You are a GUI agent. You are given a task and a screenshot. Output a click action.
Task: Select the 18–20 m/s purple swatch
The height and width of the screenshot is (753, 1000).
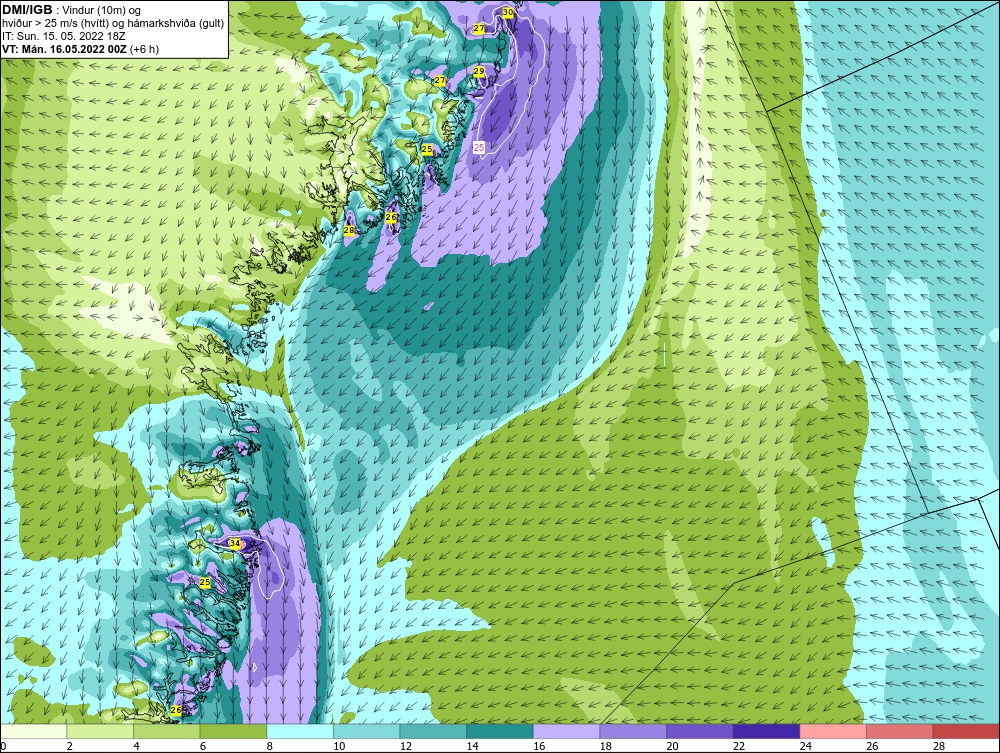pos(633,731)
